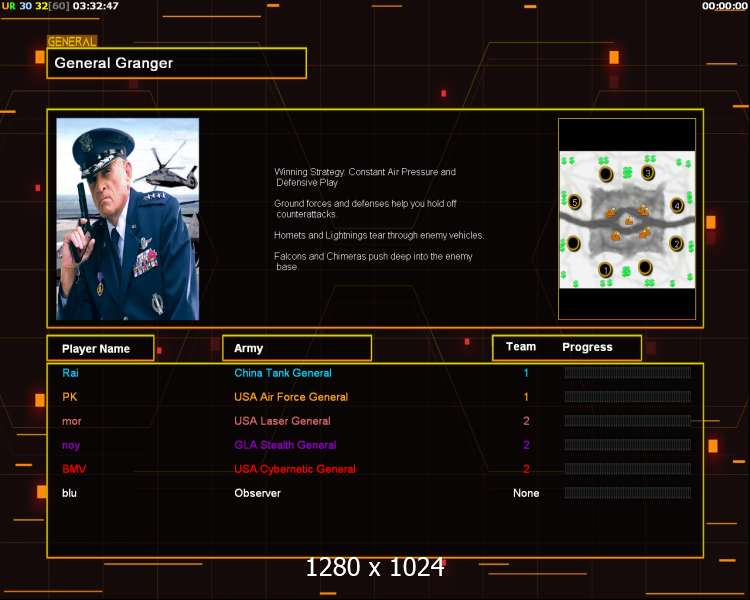Select start position marker 4 on minimap
Image resolution: width=750 pixels, height=600 pixels.
(677, 206)
